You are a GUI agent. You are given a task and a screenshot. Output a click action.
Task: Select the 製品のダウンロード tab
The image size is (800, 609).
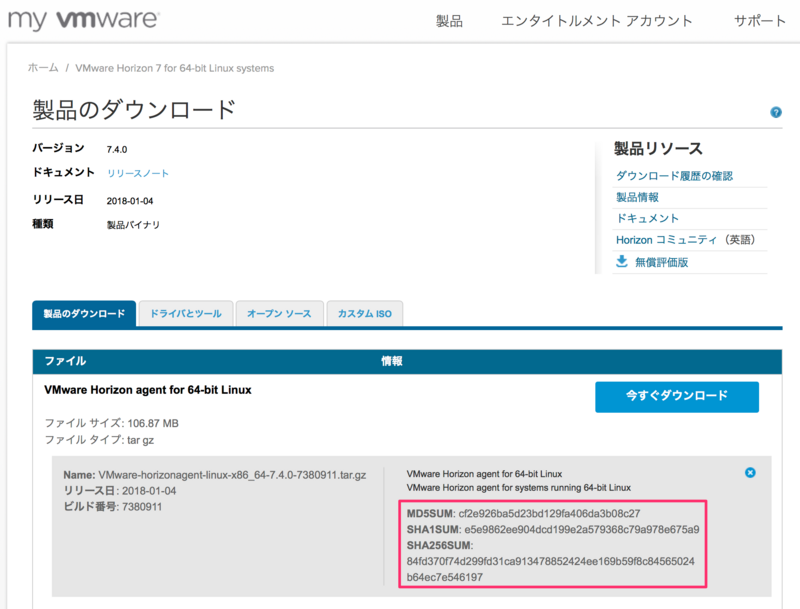(x=84, y=314)
